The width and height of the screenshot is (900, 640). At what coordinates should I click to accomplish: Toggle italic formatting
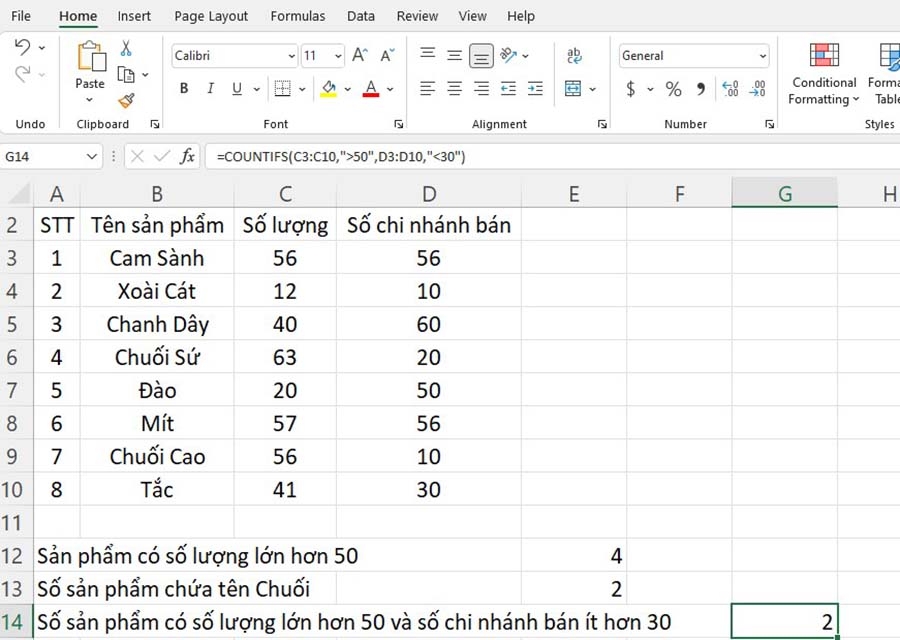(x=211, y=88)
